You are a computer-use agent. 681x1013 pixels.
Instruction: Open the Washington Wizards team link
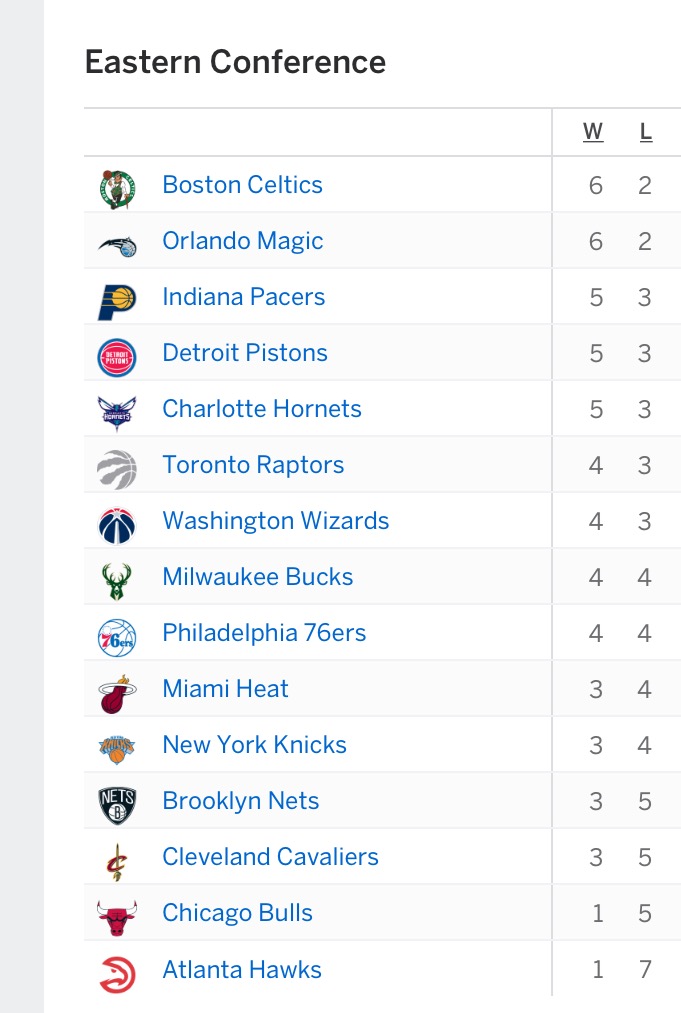tap(276, 521)
